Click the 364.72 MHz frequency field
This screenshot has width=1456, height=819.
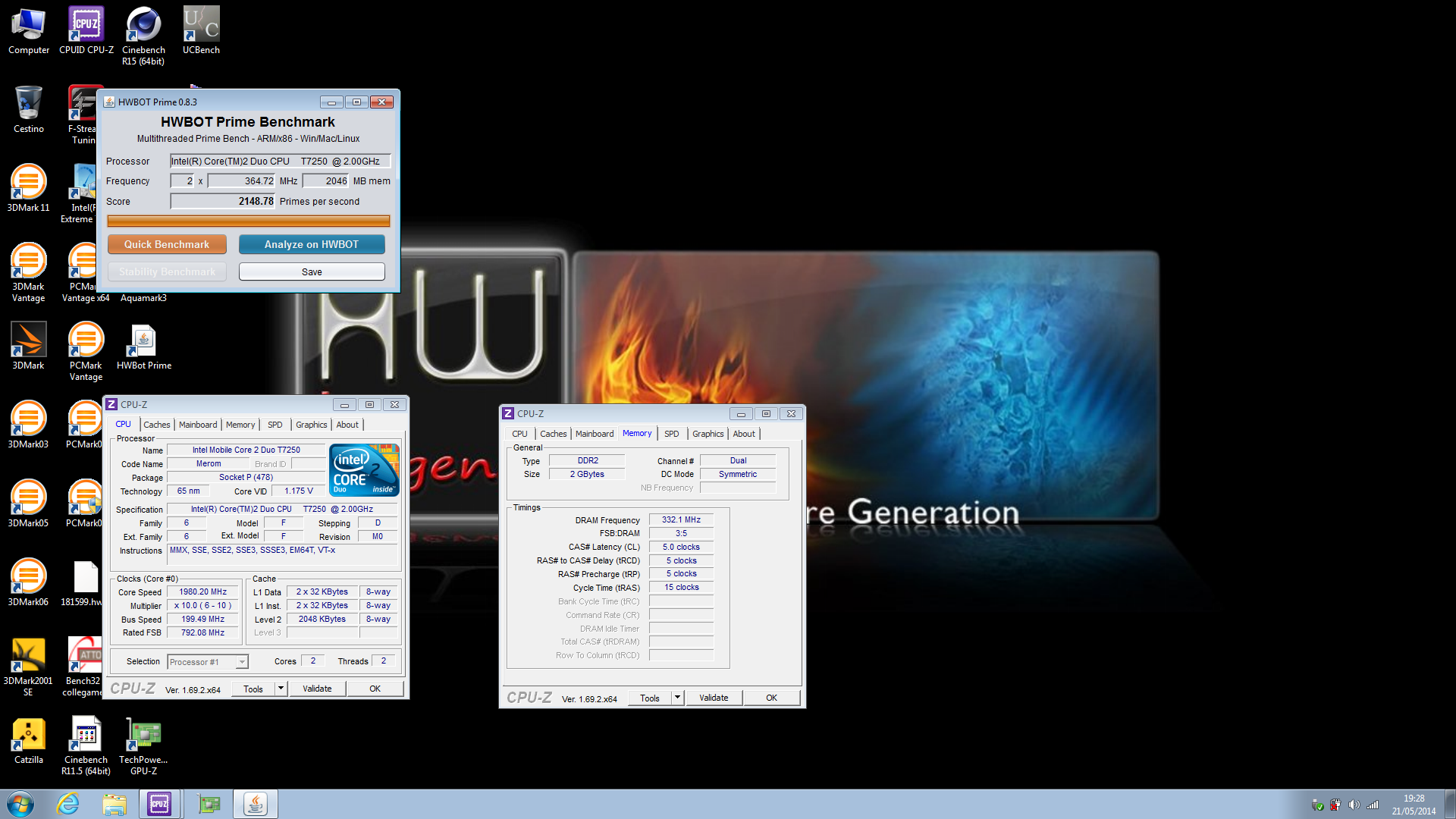pyautogui.click(x=241, y=181)
